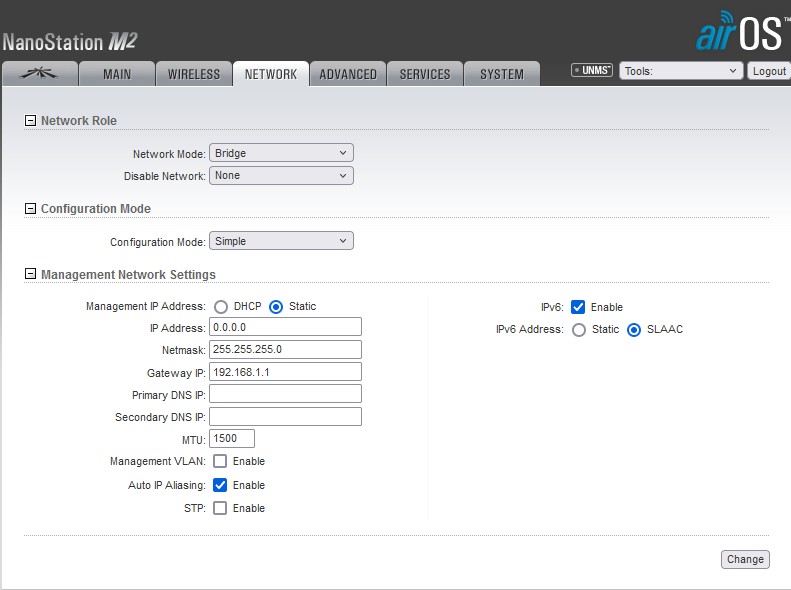Click the Secondary DNS IP field
The image size is (791, 590).
click(286, 417)
